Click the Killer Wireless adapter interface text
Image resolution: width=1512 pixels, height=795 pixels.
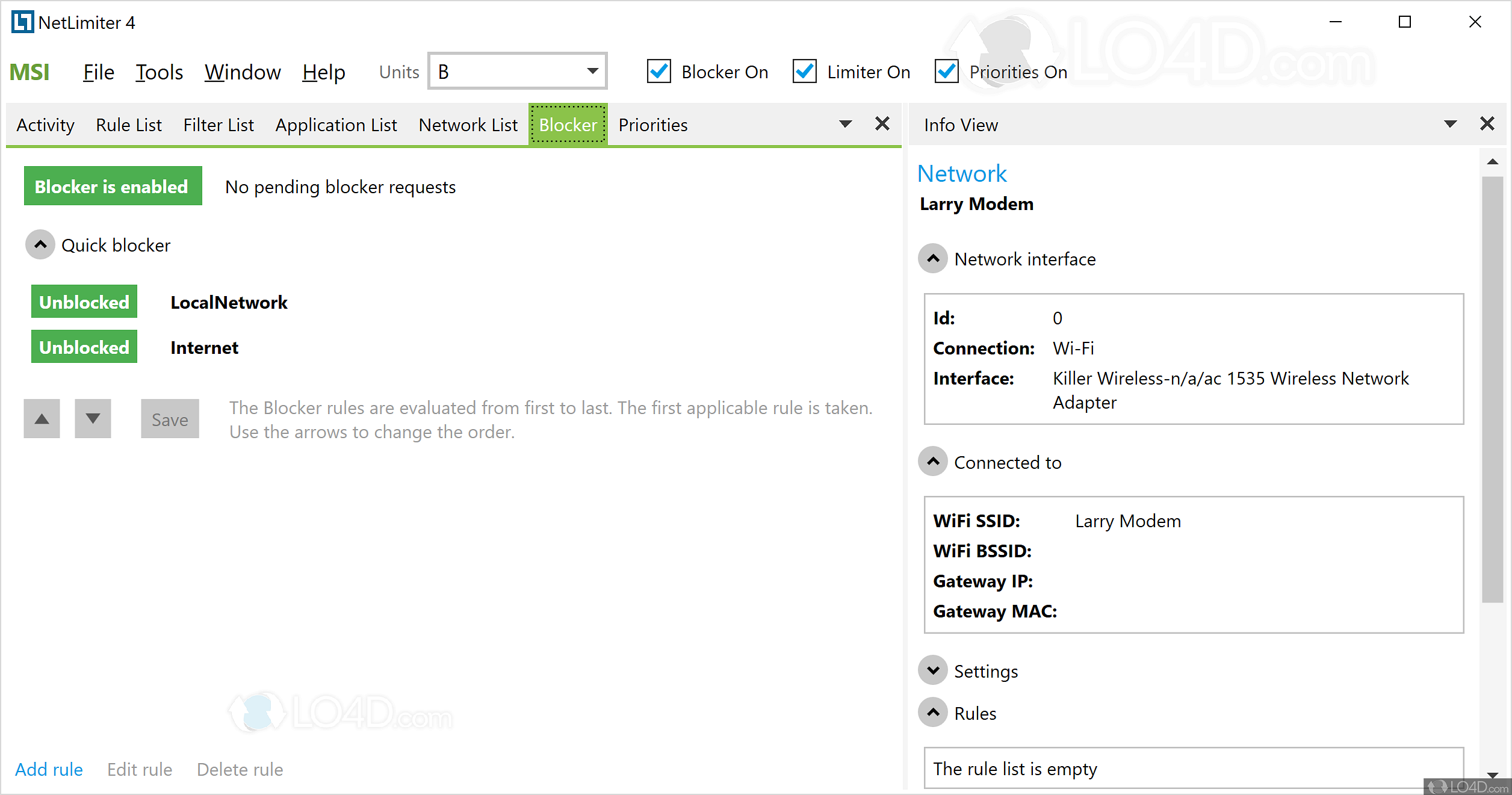1231,390
